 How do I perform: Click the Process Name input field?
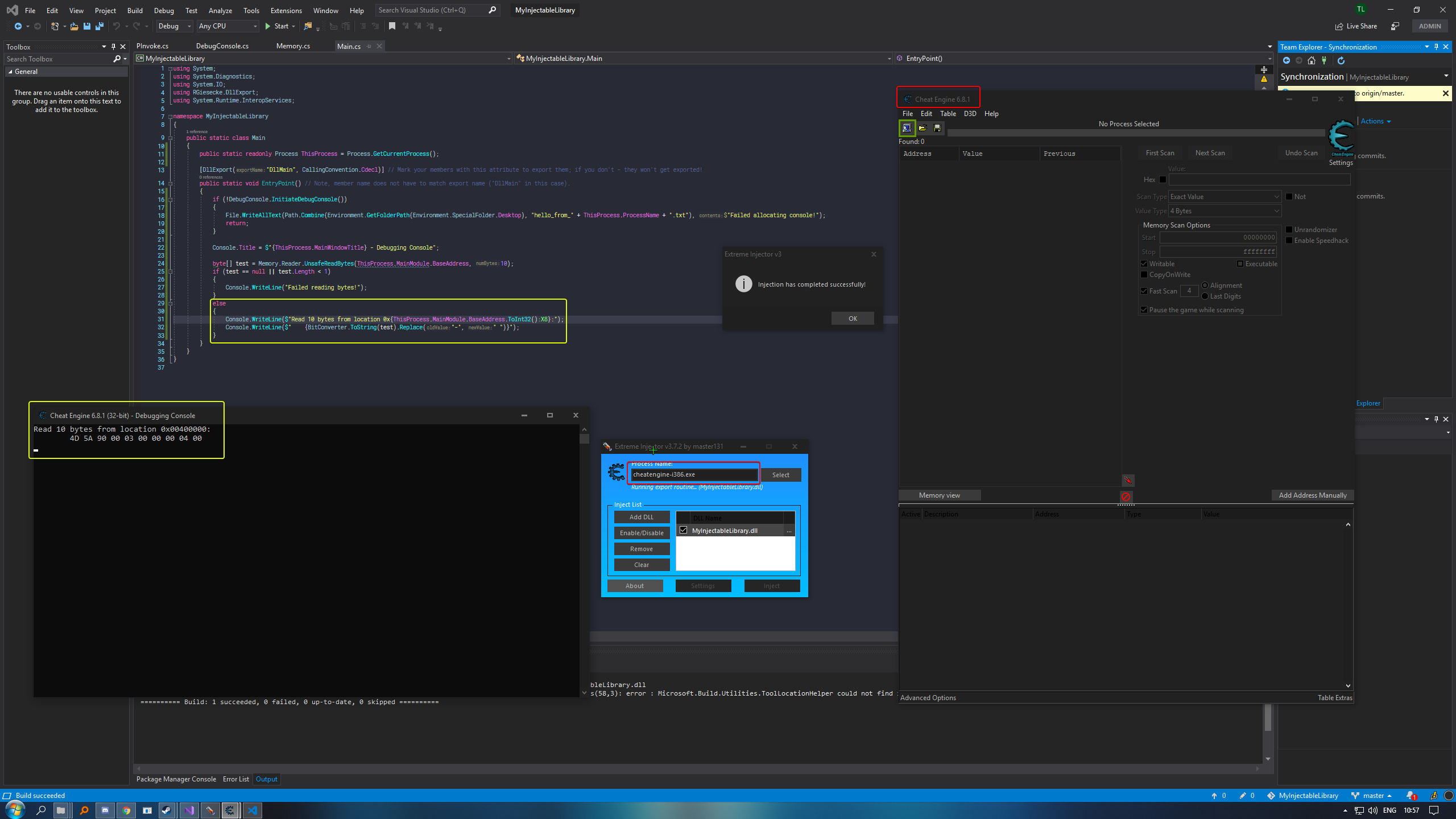tap(694, 474)
